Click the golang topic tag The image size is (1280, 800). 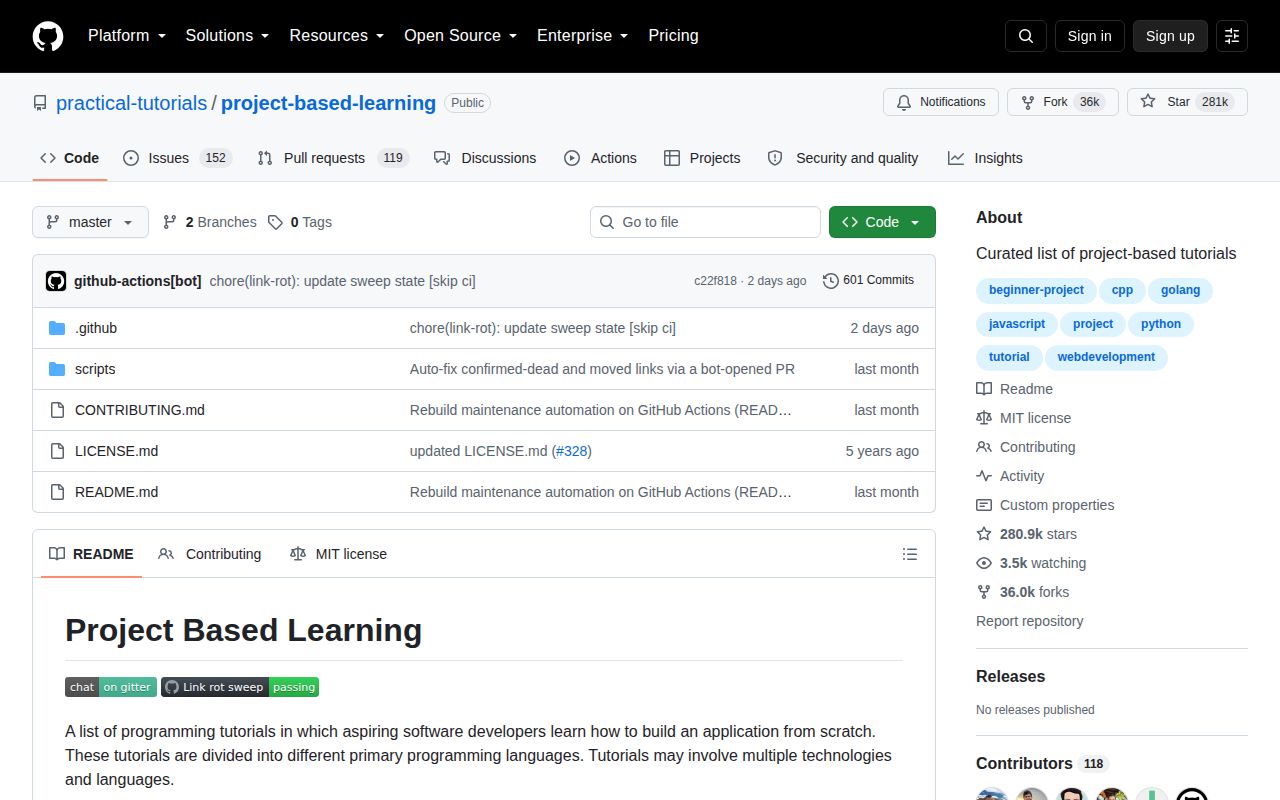[1180, 290]
